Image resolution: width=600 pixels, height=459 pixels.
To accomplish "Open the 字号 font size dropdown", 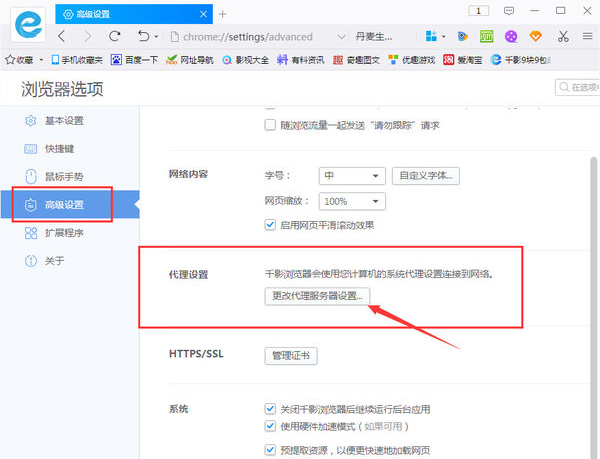I will coord(351,175).
